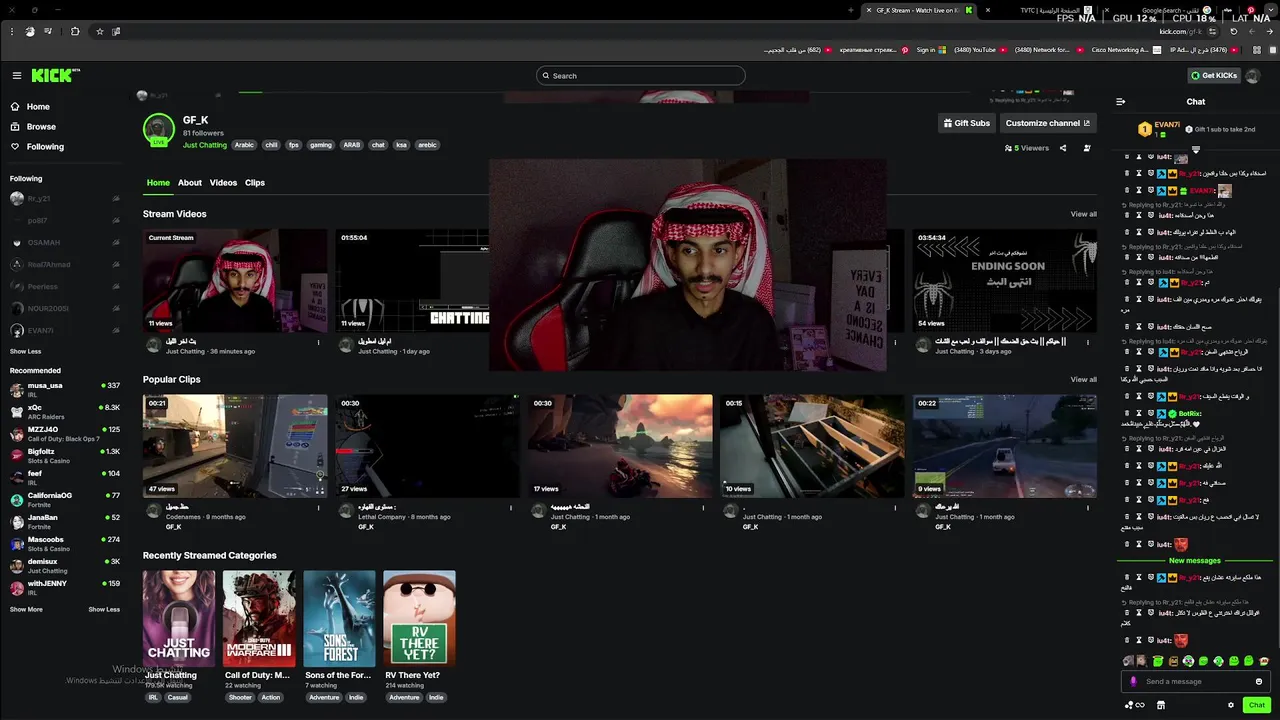Open recommended channel musa_usa
The width and height of the screenshot is (1280, 720).
65,390
